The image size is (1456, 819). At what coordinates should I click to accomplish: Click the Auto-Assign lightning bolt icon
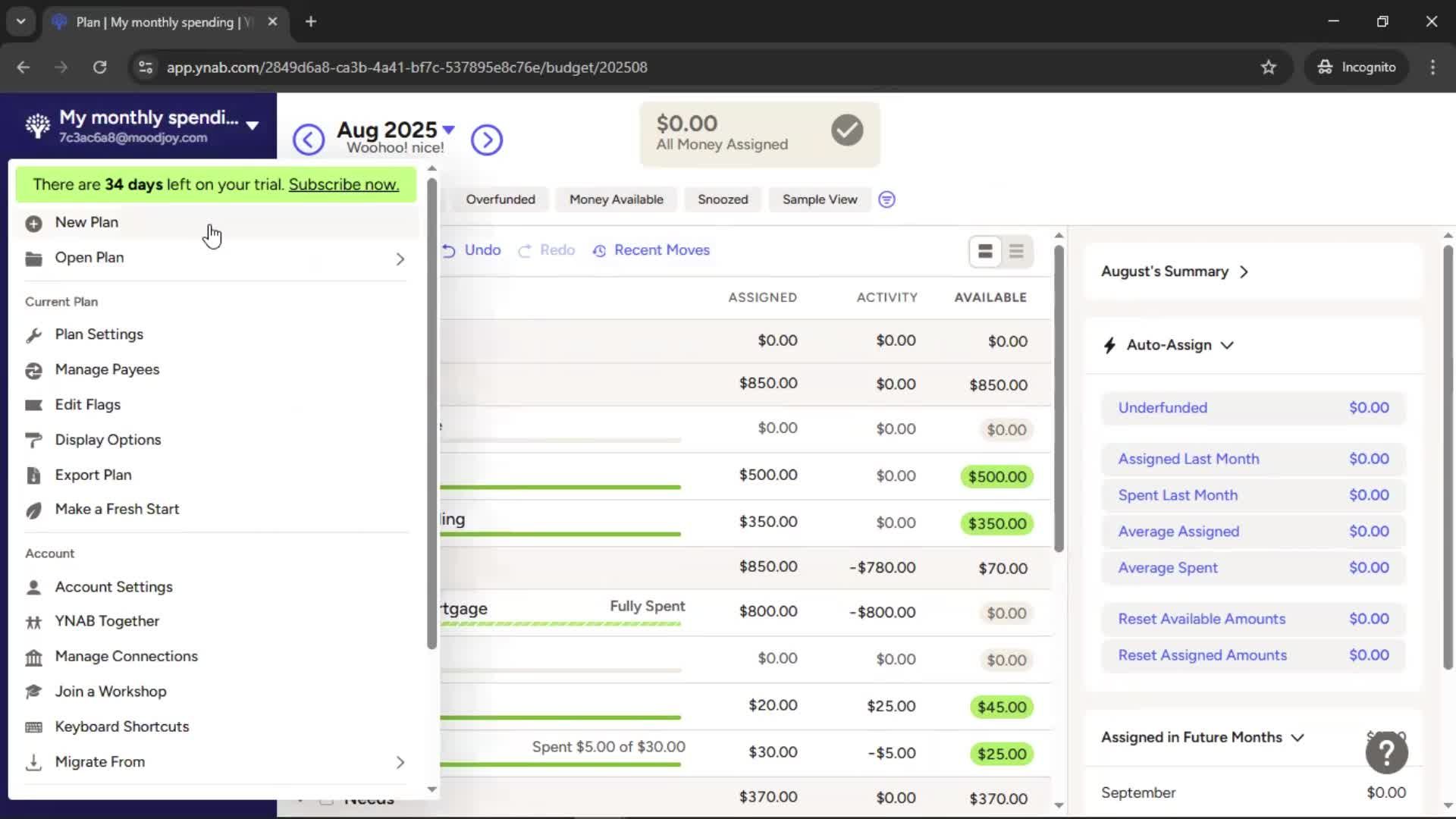pyautogui.click(x=1109, y=346)
